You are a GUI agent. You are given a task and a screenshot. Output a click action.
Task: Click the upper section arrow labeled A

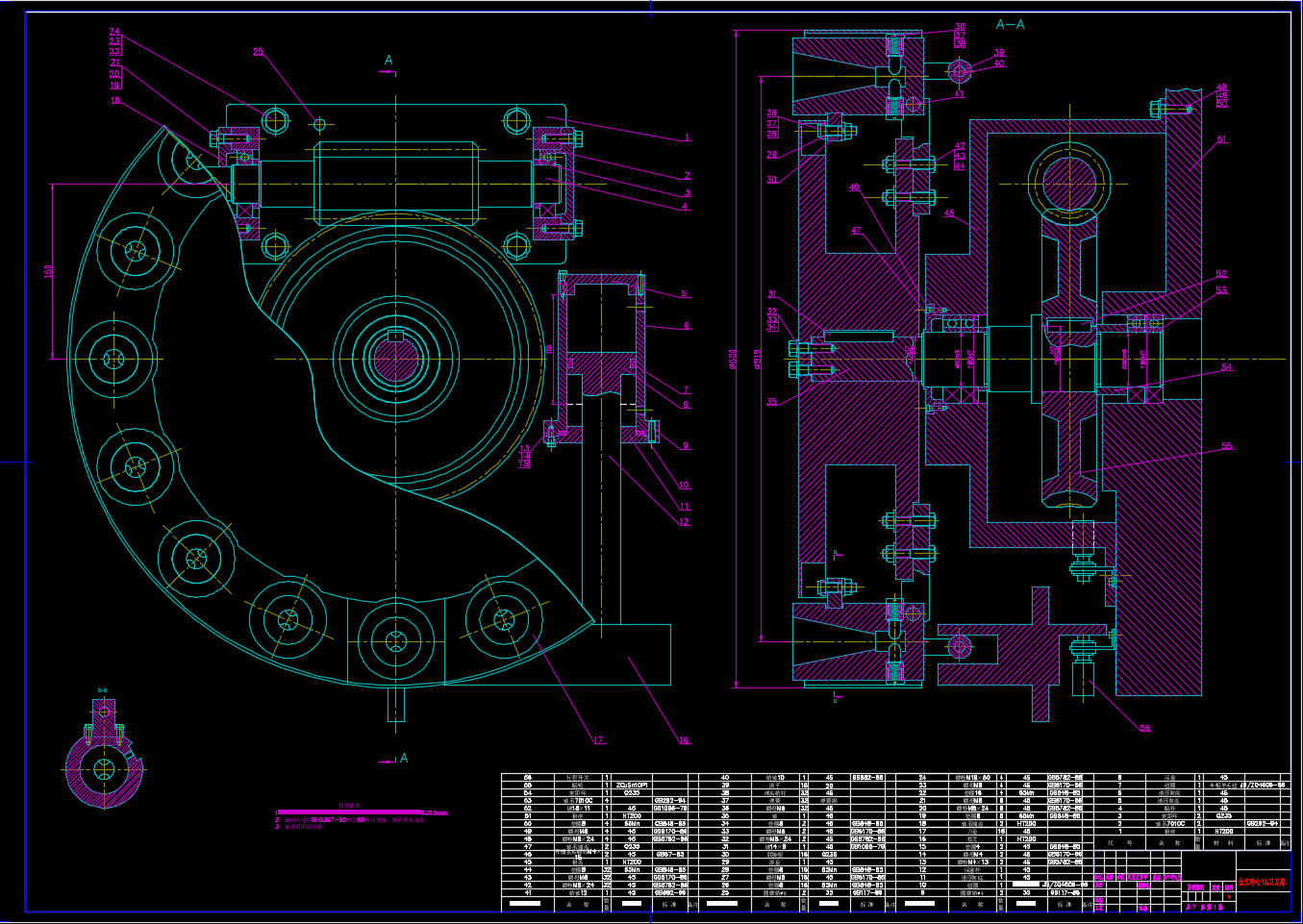point(388,61)
